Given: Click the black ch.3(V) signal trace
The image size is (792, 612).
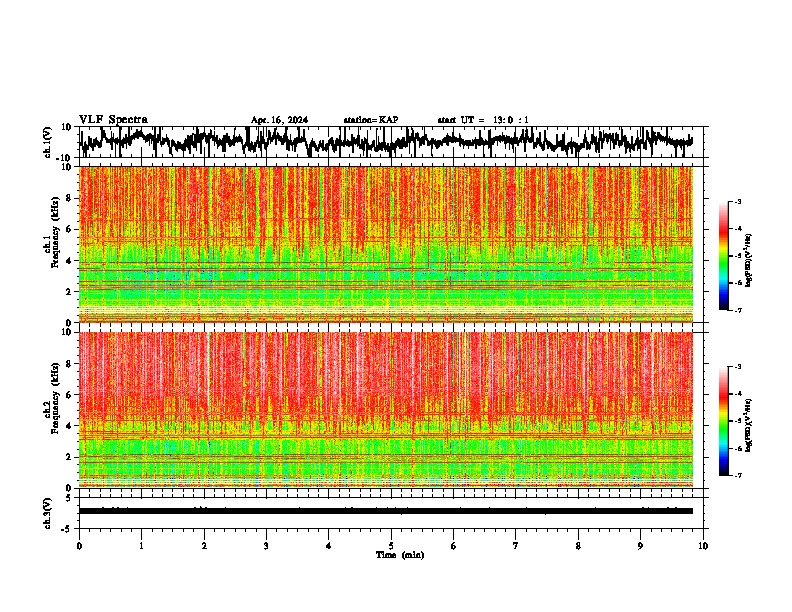Looking at the screenshot, I should (386, 511).
